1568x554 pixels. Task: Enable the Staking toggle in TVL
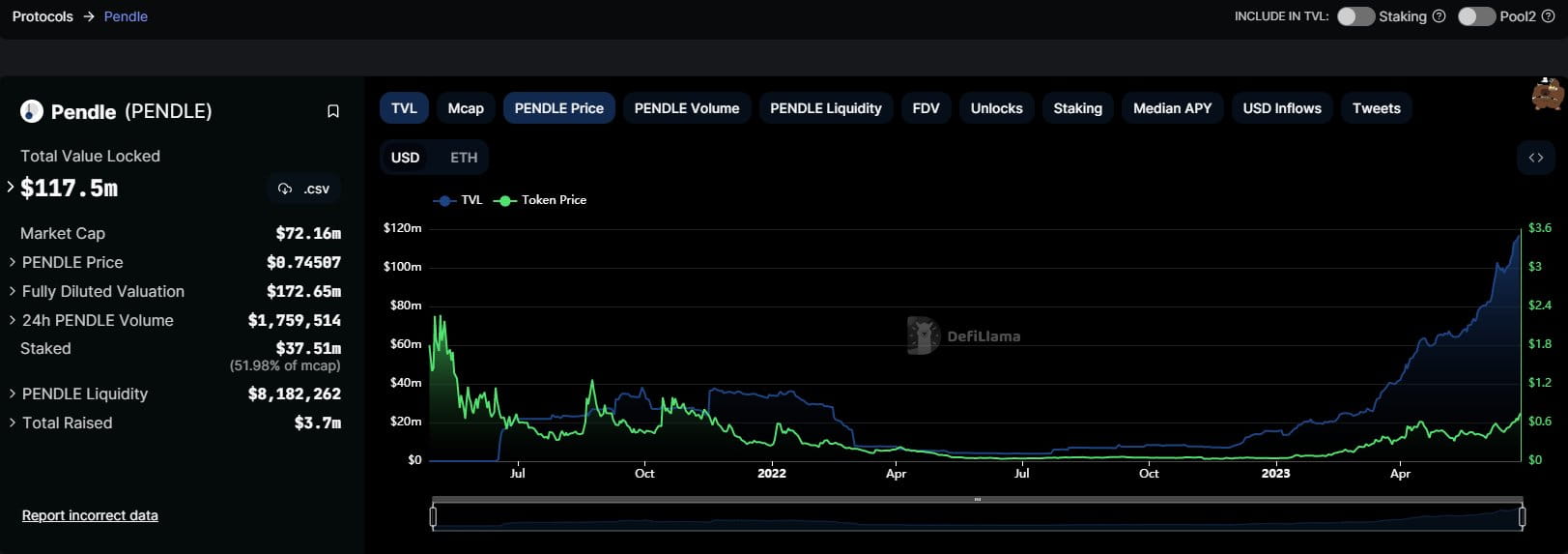pyautogui.click(x=1355, y=16)
